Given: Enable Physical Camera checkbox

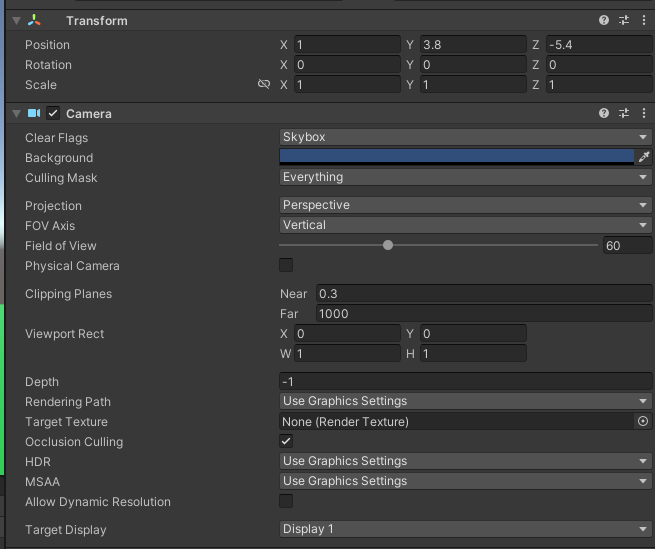Looking at the screenshot, I should [286, 265].
